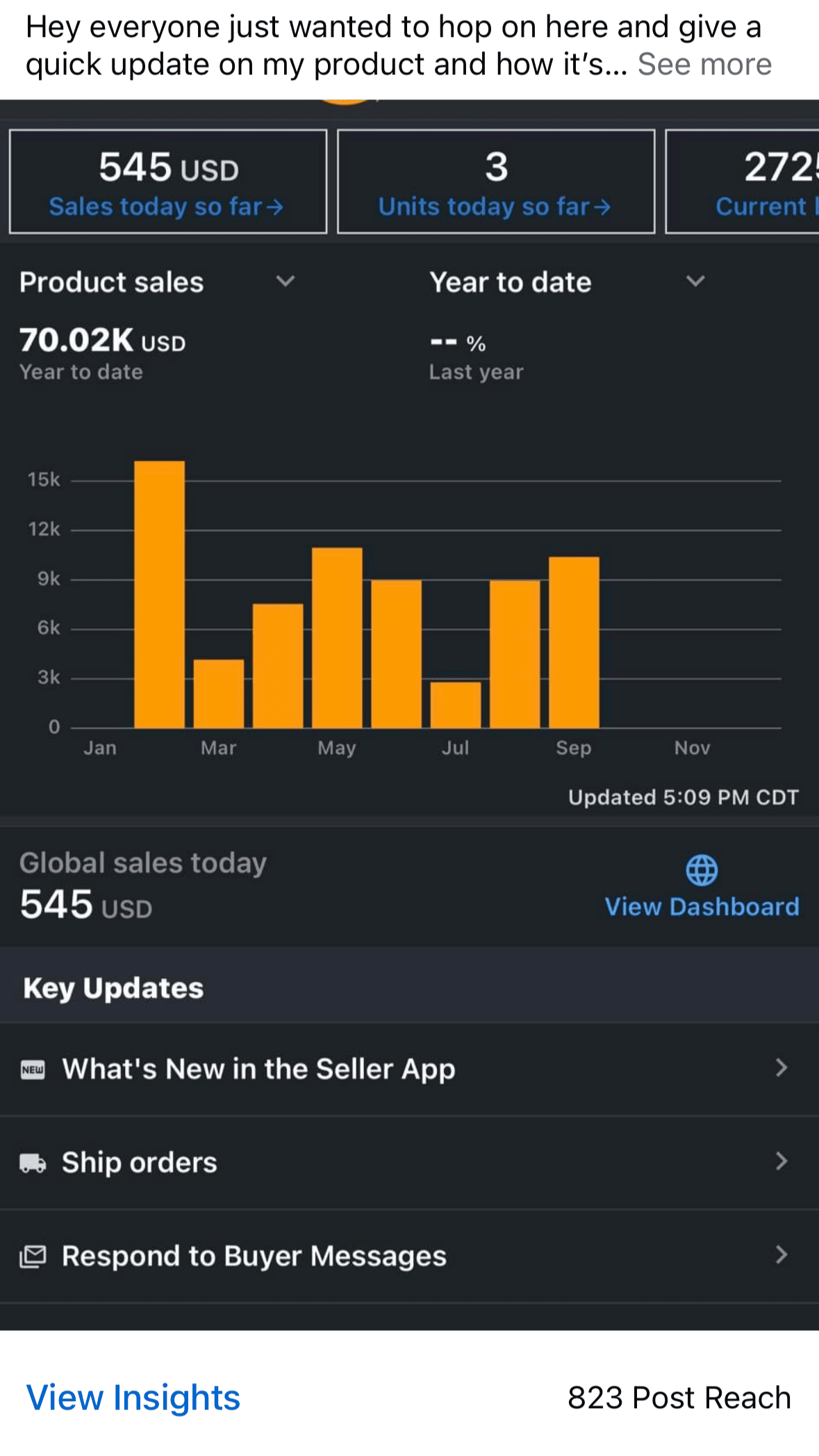The width and height of the screenshot is (819, 1456).
Task: Open the 545 USD sales today card
Action: (x=168, y=182)
